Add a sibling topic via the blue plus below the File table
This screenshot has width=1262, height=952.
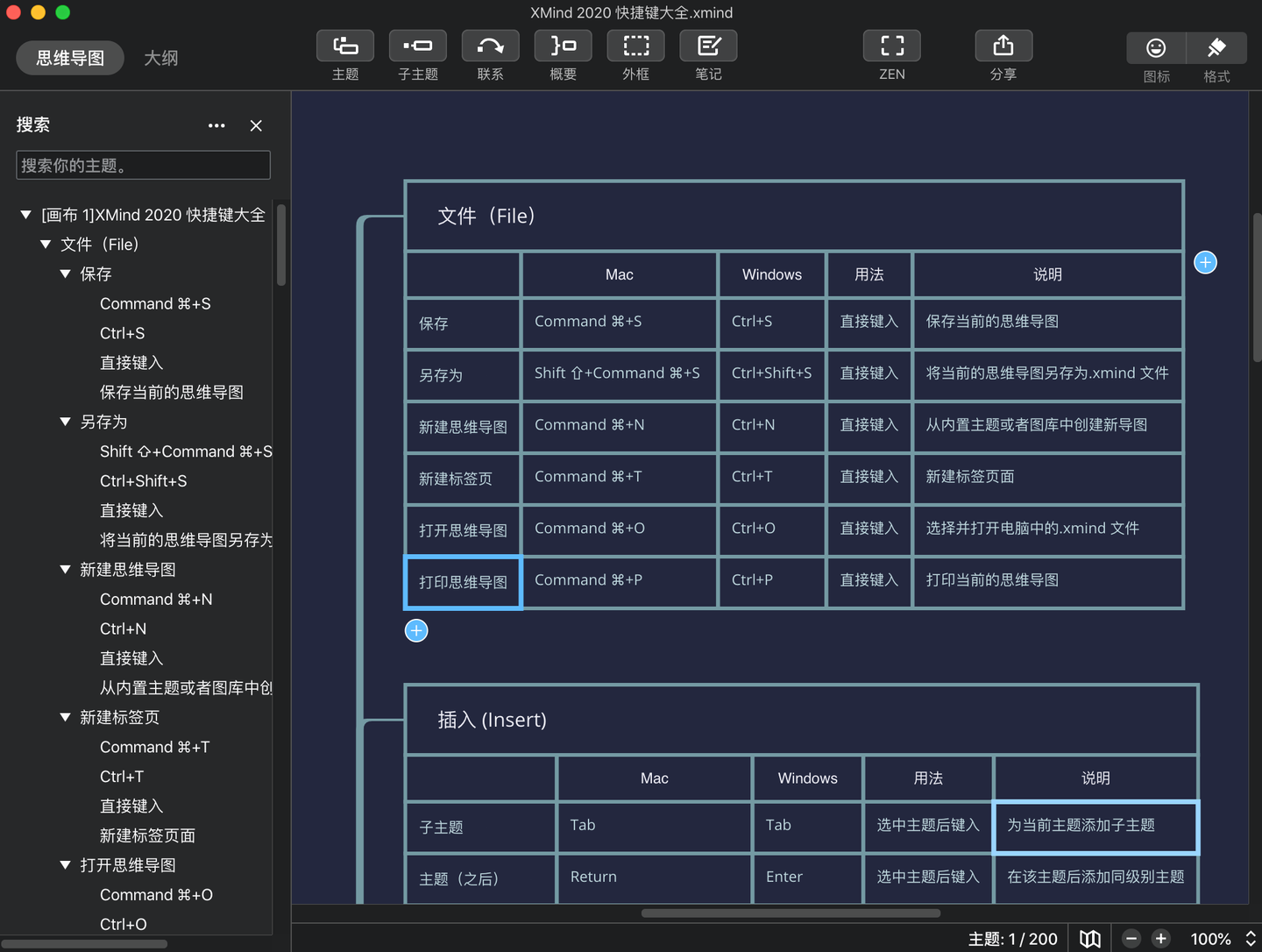point(416,630)
